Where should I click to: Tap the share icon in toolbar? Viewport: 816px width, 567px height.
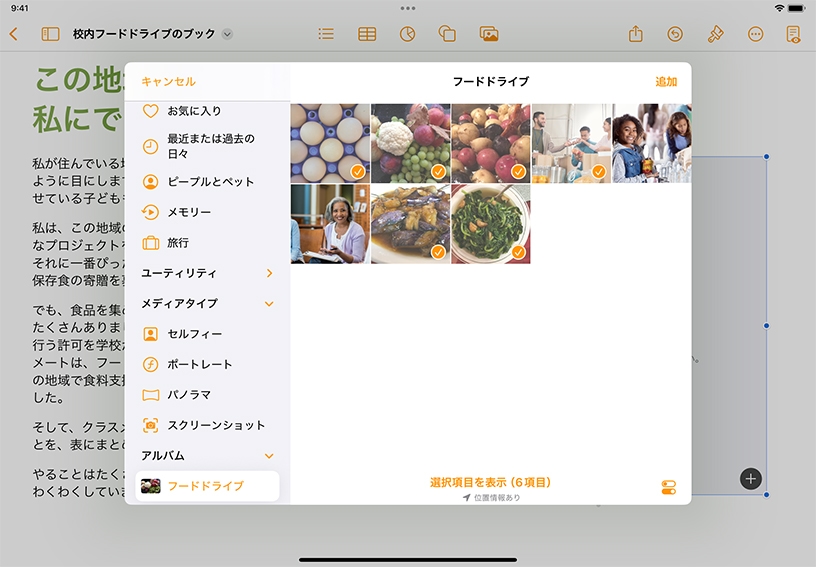[635, 34]
